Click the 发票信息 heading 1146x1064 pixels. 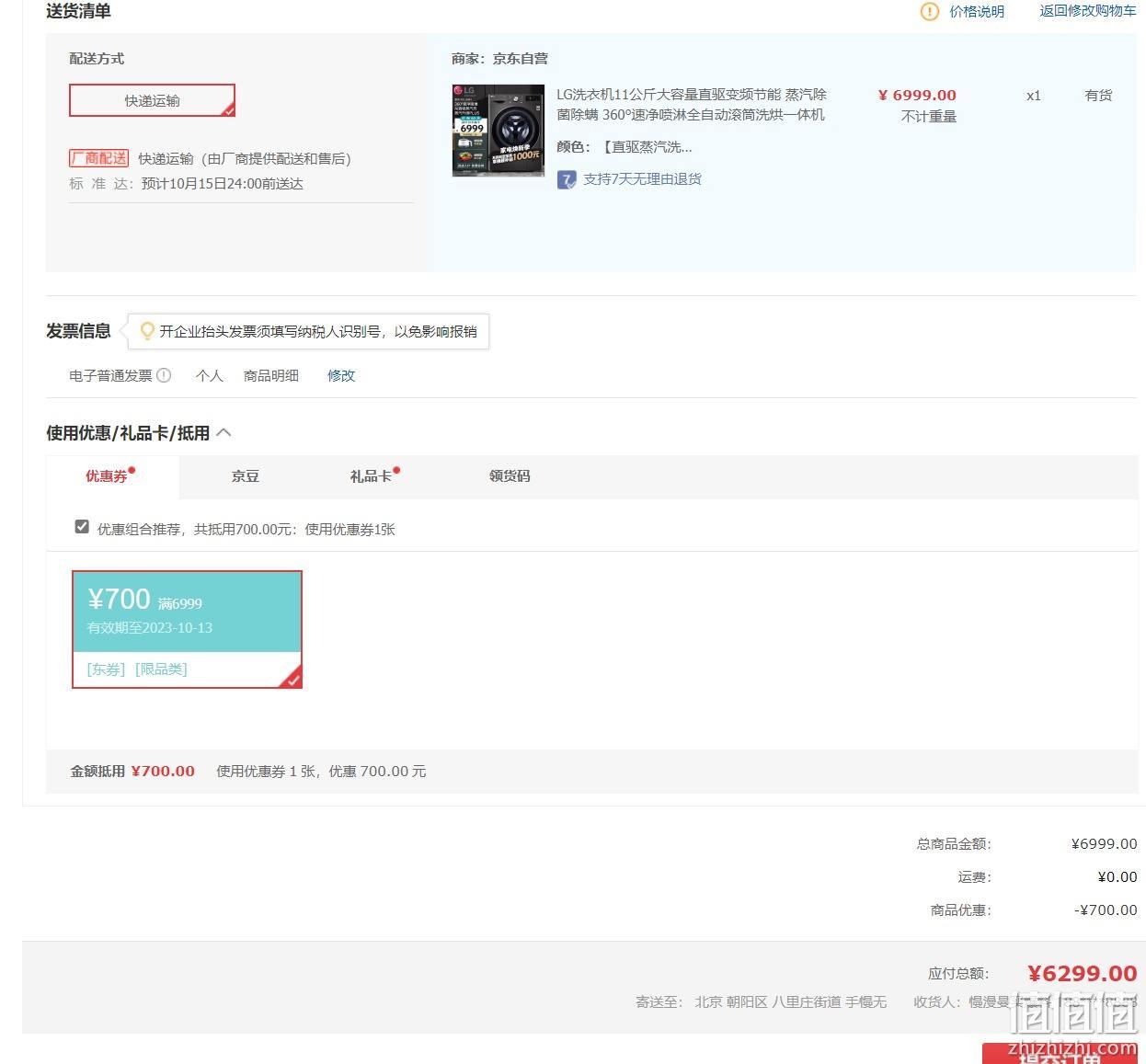click(78, 331)
